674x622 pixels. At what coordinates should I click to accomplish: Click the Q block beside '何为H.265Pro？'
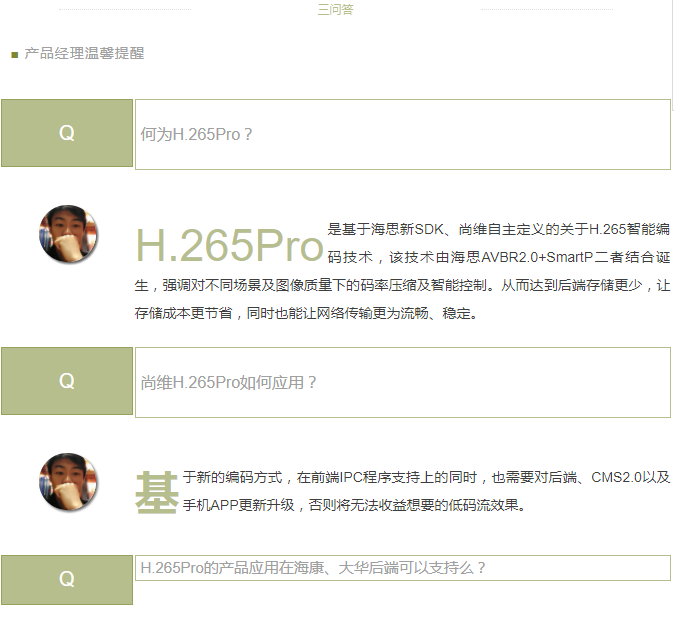click(67, 133)
